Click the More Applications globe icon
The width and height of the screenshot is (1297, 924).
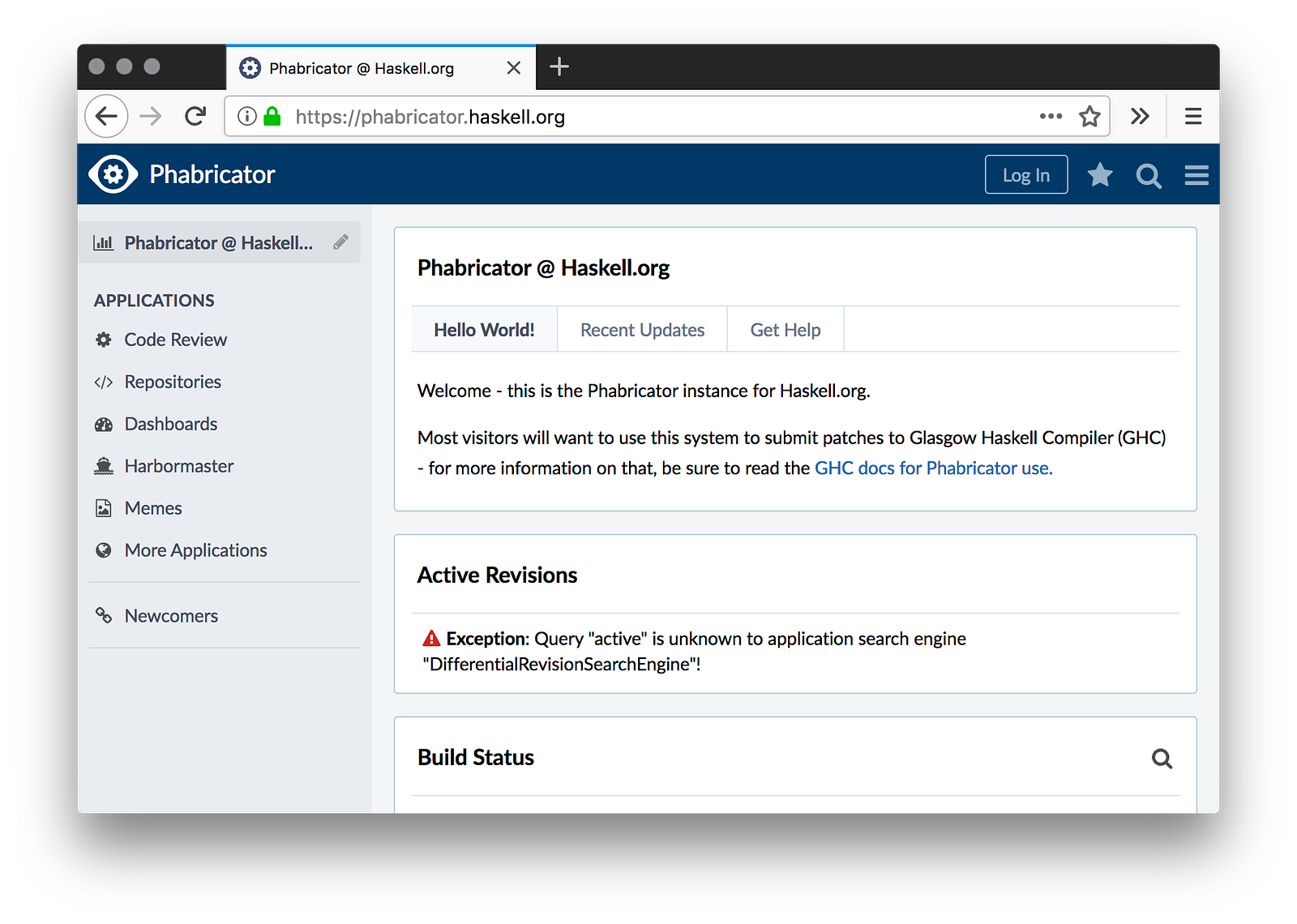point(104,550)
